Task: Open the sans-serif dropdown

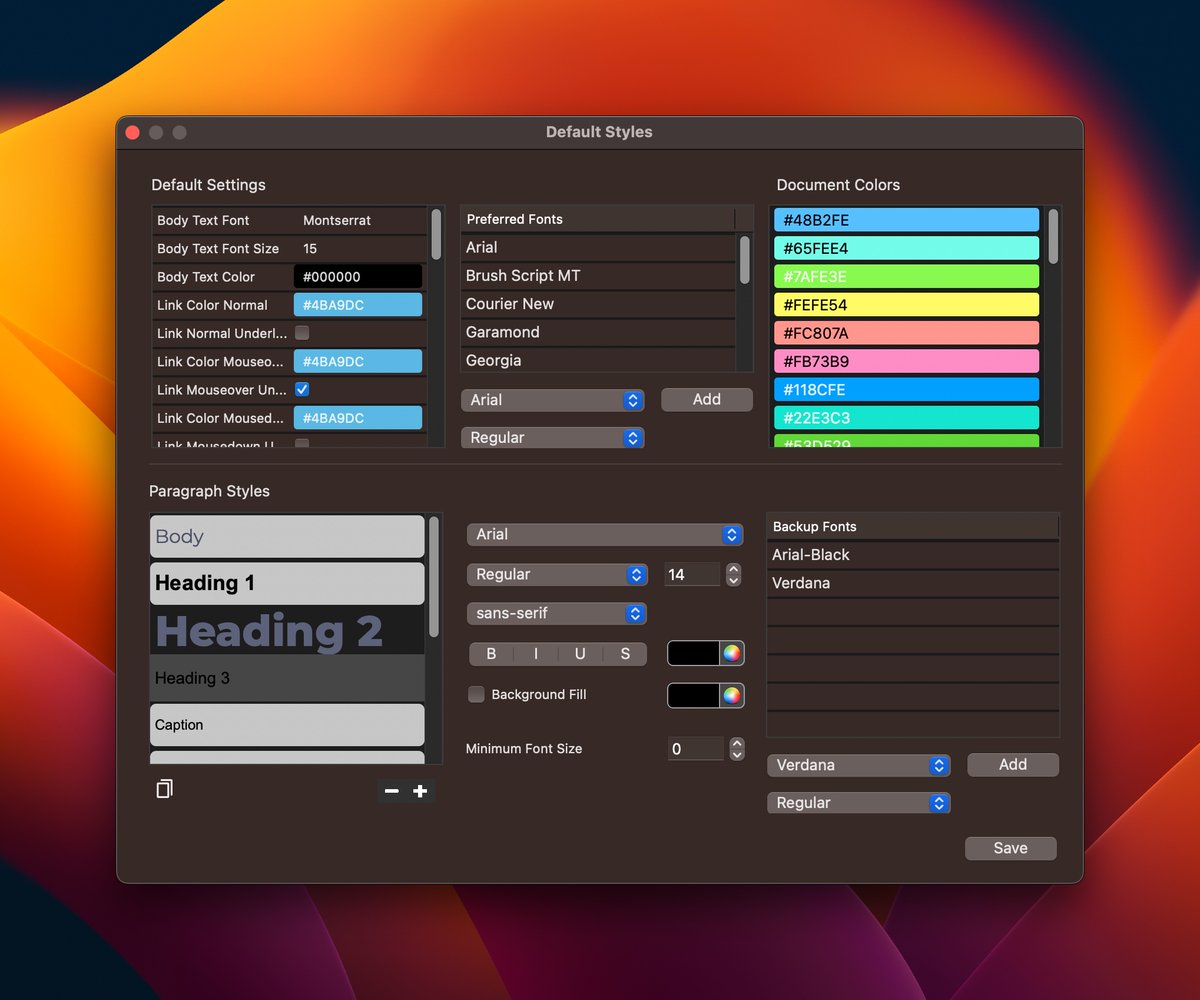Action: (x=557, y=614)
